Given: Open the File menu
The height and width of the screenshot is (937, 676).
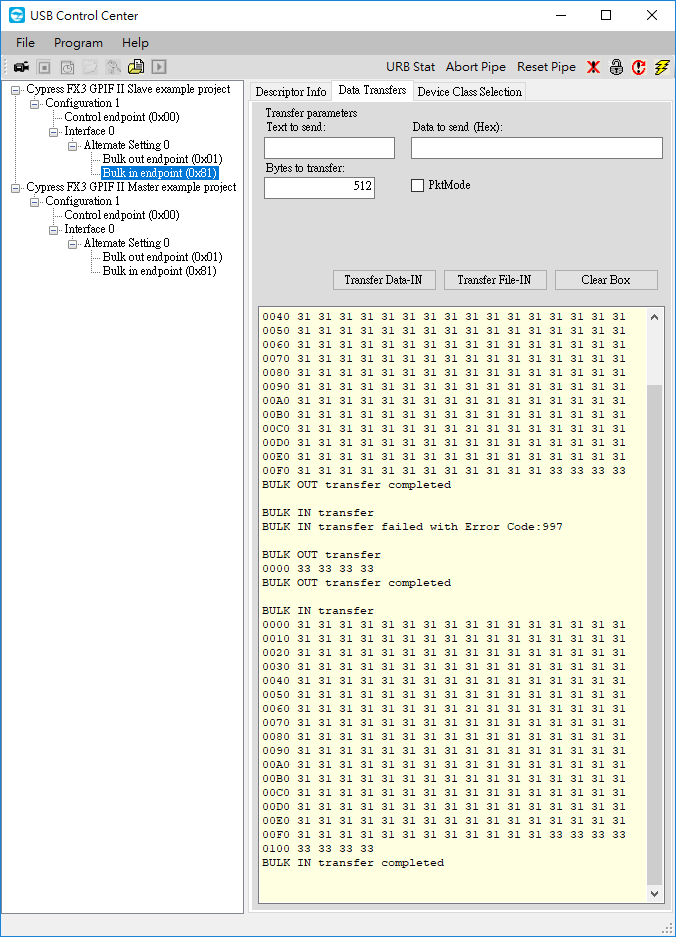Looking at the screenshot, I should tap(25, 42).
